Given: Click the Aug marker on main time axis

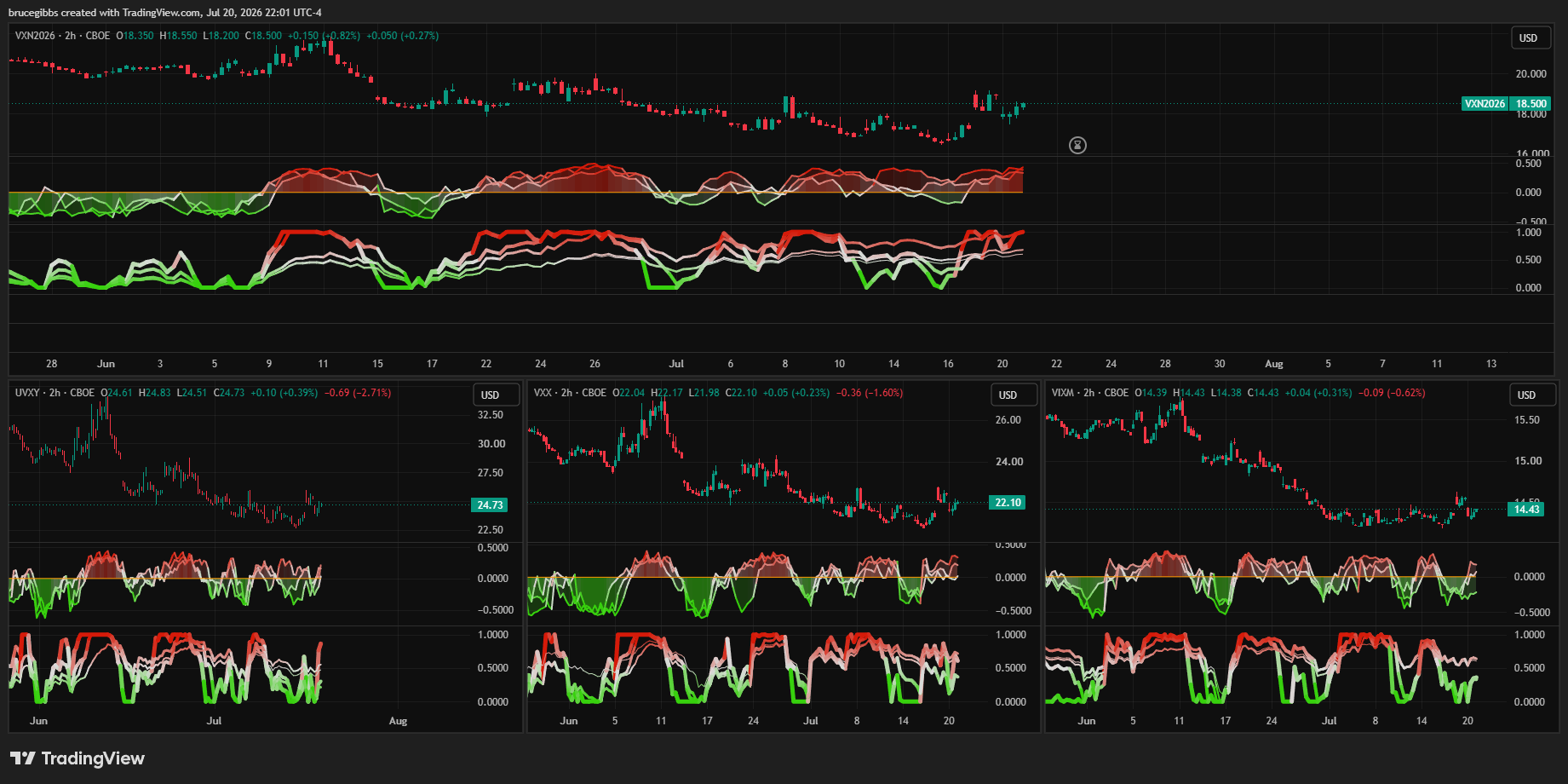Looking at the screenshot, I should (1274, 364).
